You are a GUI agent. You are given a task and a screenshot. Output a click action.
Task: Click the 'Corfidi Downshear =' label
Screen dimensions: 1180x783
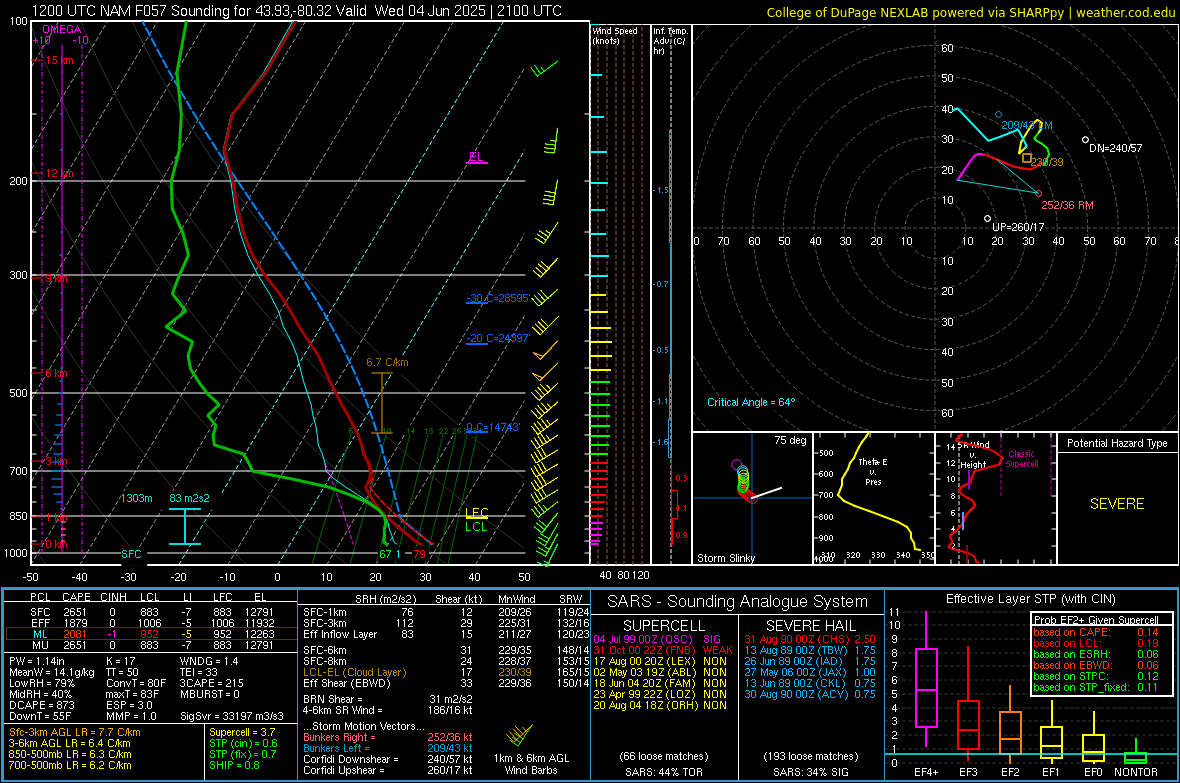click(351, 759)
